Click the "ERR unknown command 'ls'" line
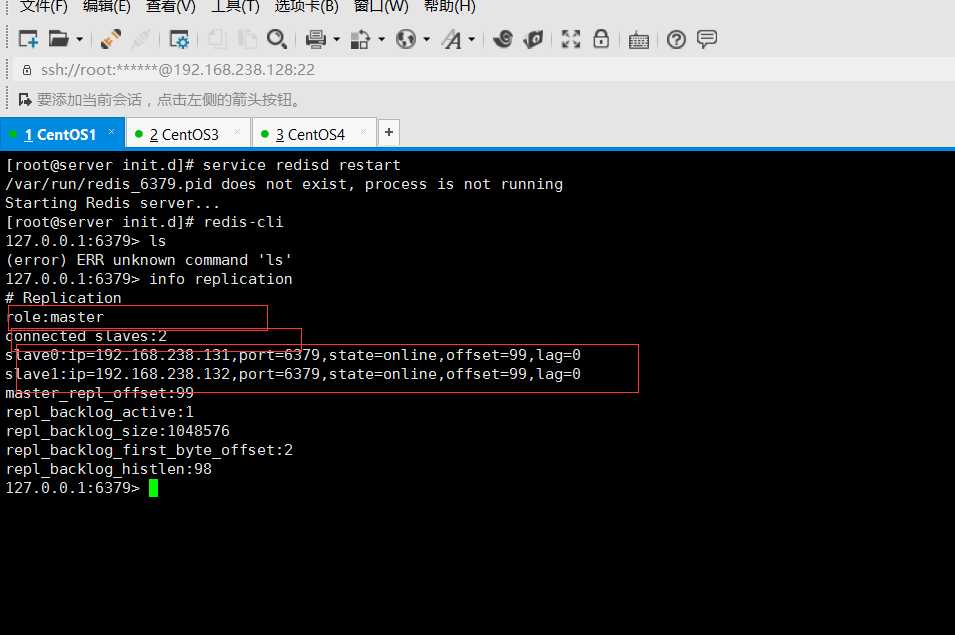 149,260
